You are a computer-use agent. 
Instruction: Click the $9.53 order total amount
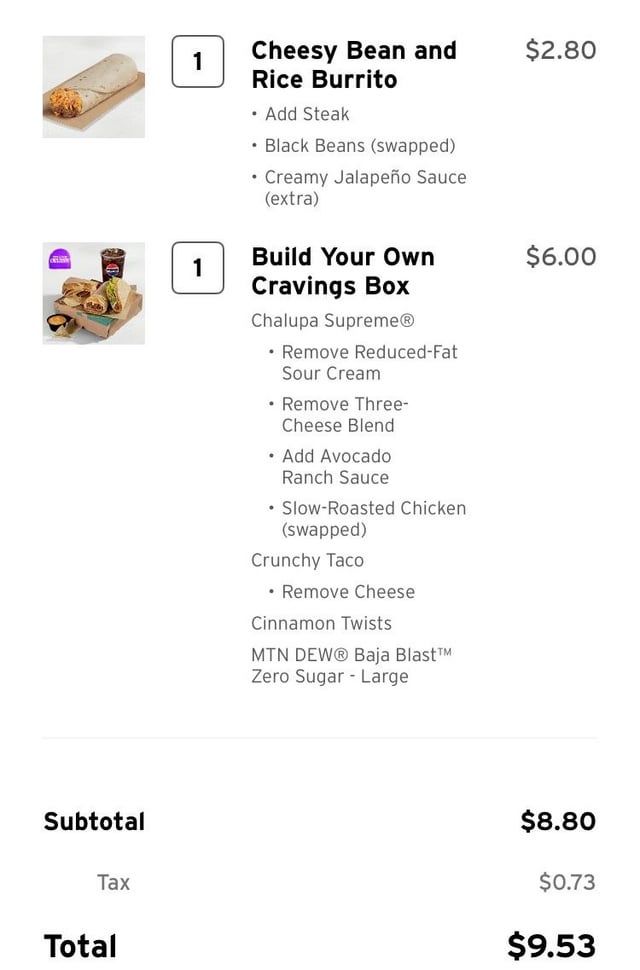tap(550, 945)
